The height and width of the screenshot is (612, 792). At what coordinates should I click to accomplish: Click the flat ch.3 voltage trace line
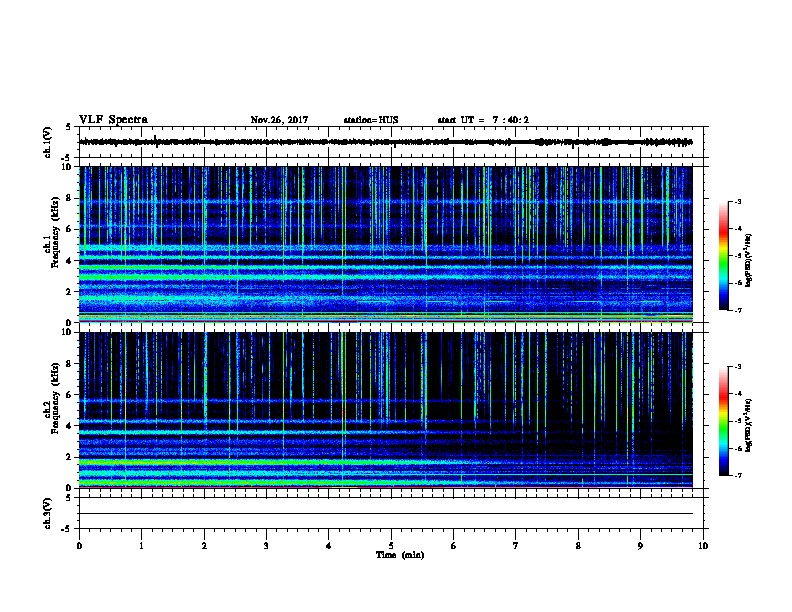386,514
